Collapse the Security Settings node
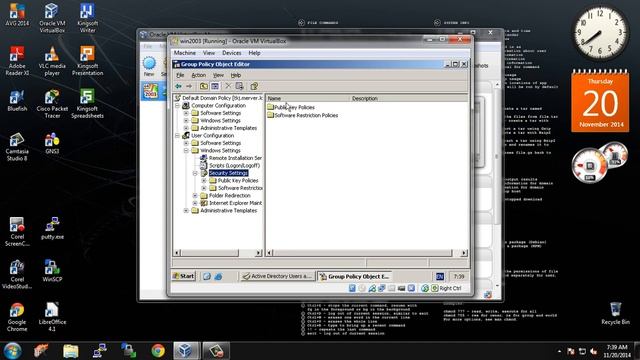The height and width of the screenshot is (360, 640). point(195,173)
